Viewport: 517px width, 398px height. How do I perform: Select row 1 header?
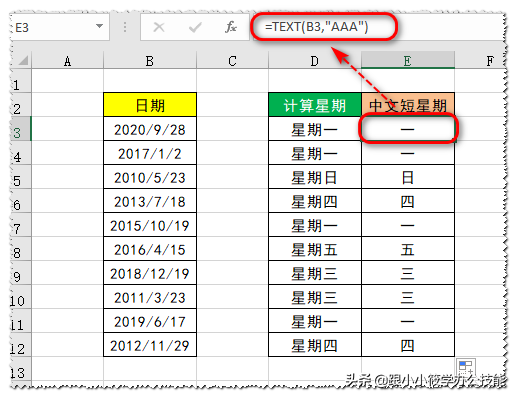pos(21,81)
